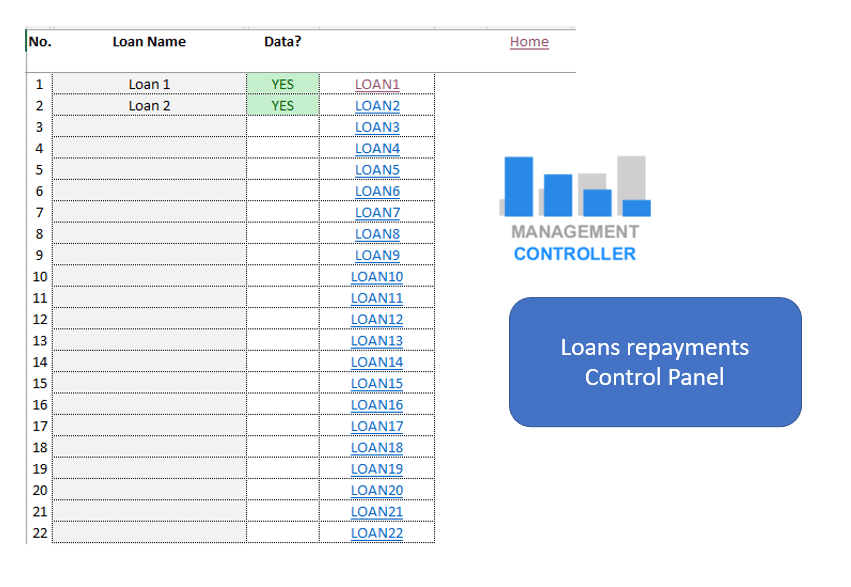Open the LOAN10 hyperlink
The width and height of the screenshot is (851, 587).
point(377,277)
